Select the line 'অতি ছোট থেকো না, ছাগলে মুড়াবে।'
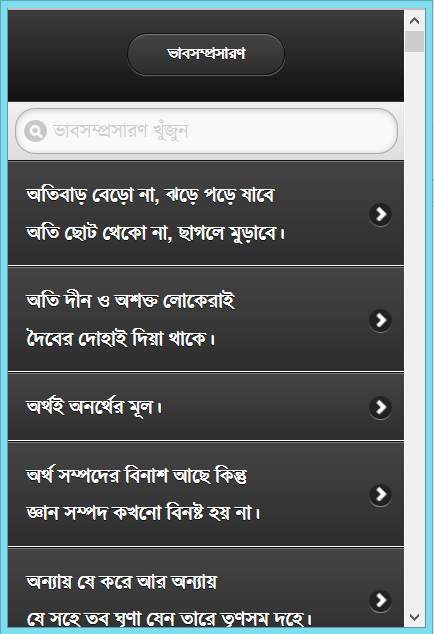Viewport: 434px width, 634px height. pyautogui.click(x=156, y=233)
